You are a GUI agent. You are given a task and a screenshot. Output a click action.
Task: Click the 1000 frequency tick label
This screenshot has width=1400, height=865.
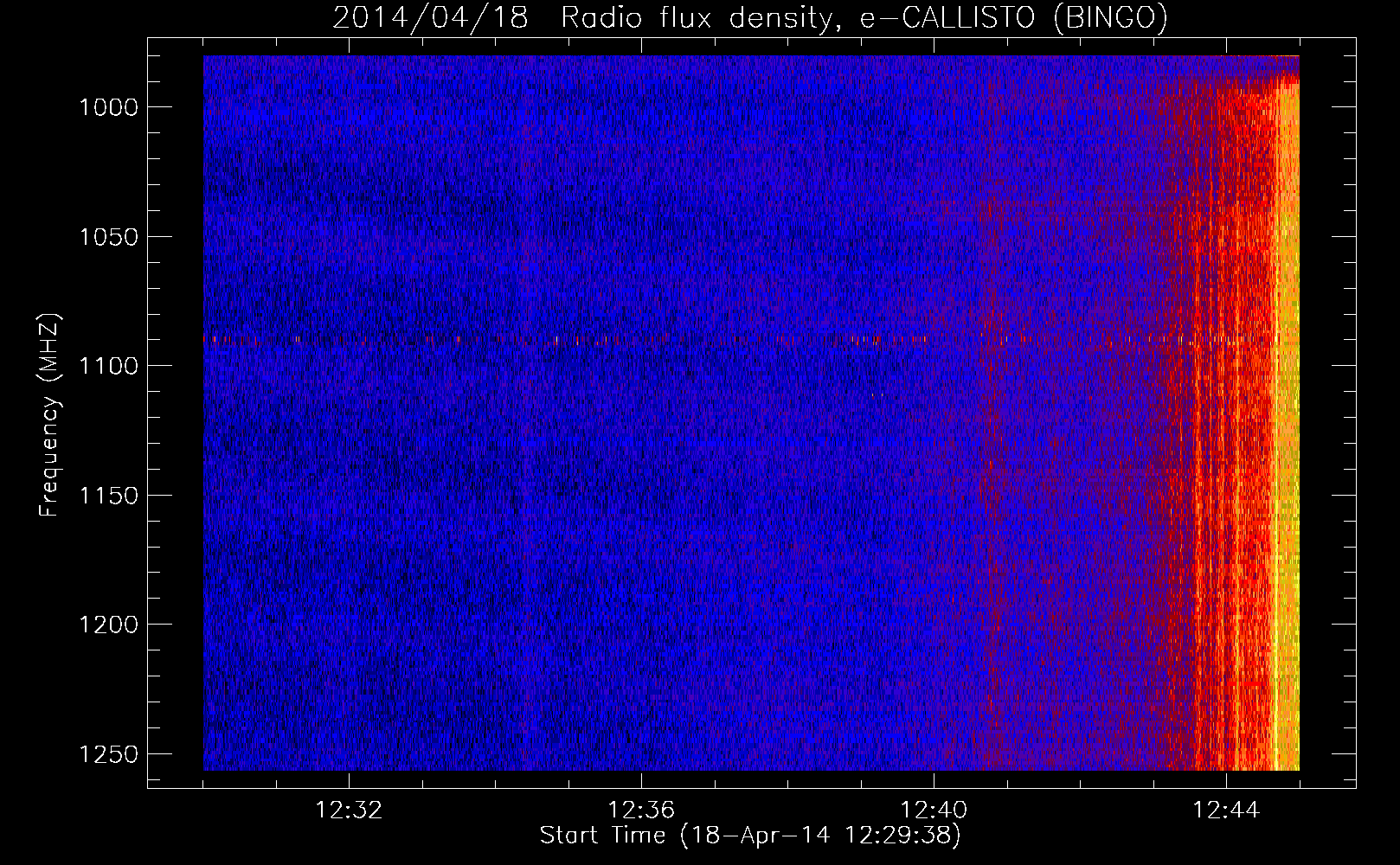108,107
